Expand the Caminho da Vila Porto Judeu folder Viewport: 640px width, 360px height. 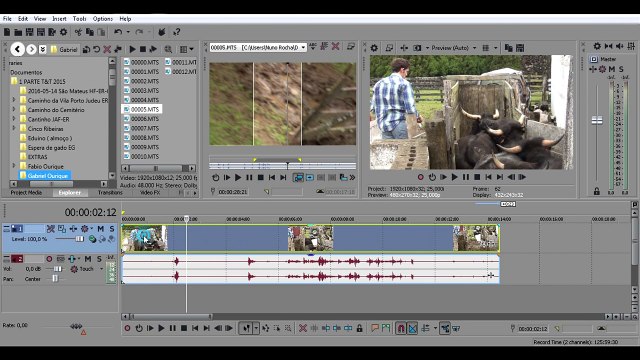[14, 100]
